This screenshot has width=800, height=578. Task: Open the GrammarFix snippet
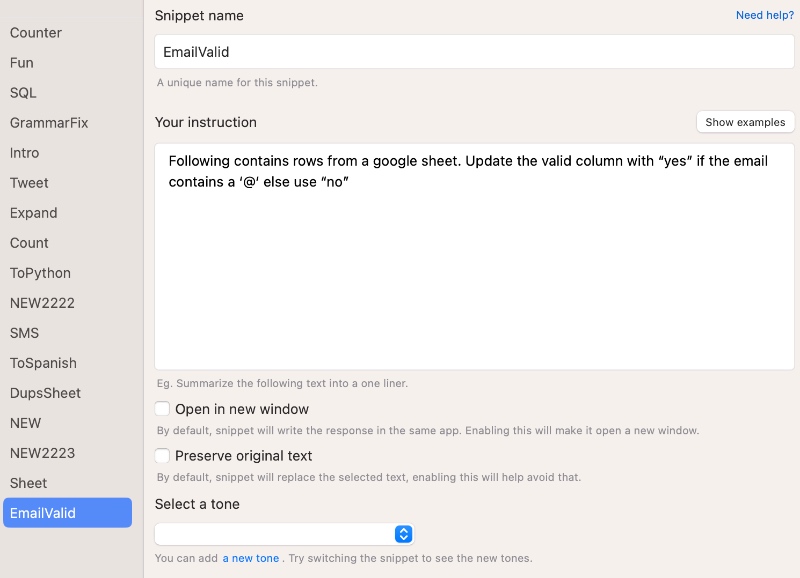tap(49, 123)
